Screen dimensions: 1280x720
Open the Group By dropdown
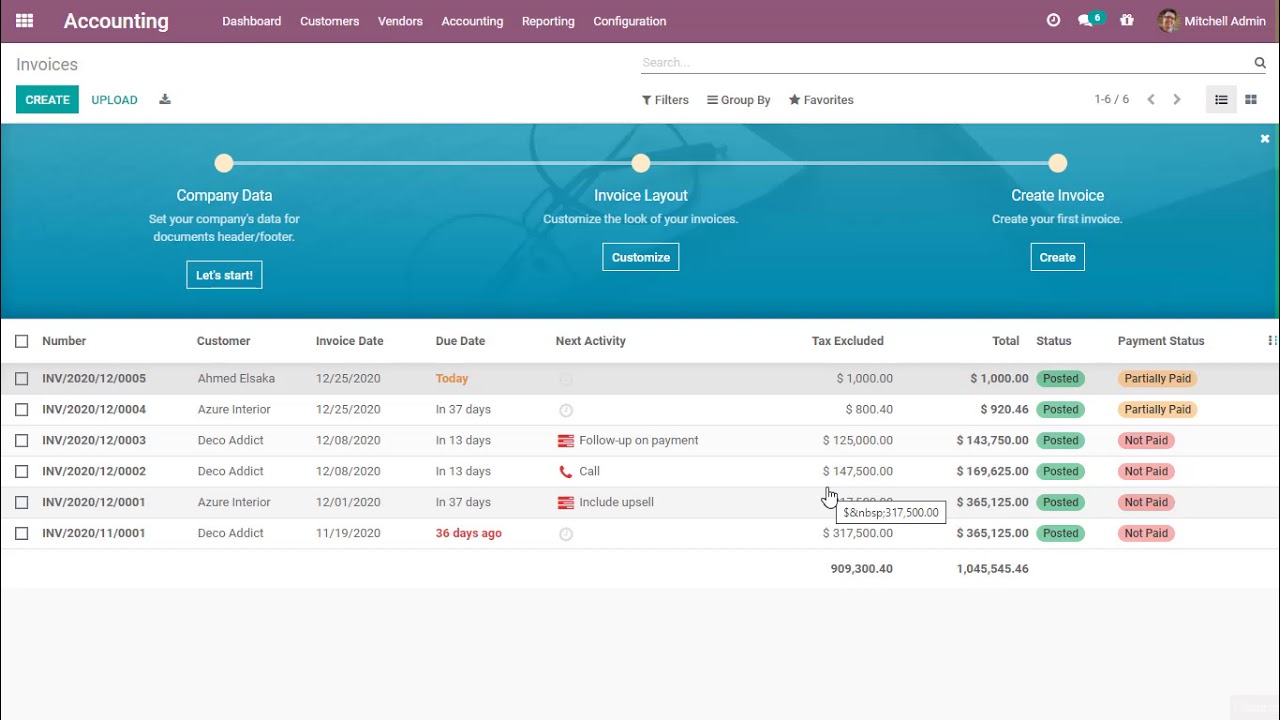coord(738,99)
